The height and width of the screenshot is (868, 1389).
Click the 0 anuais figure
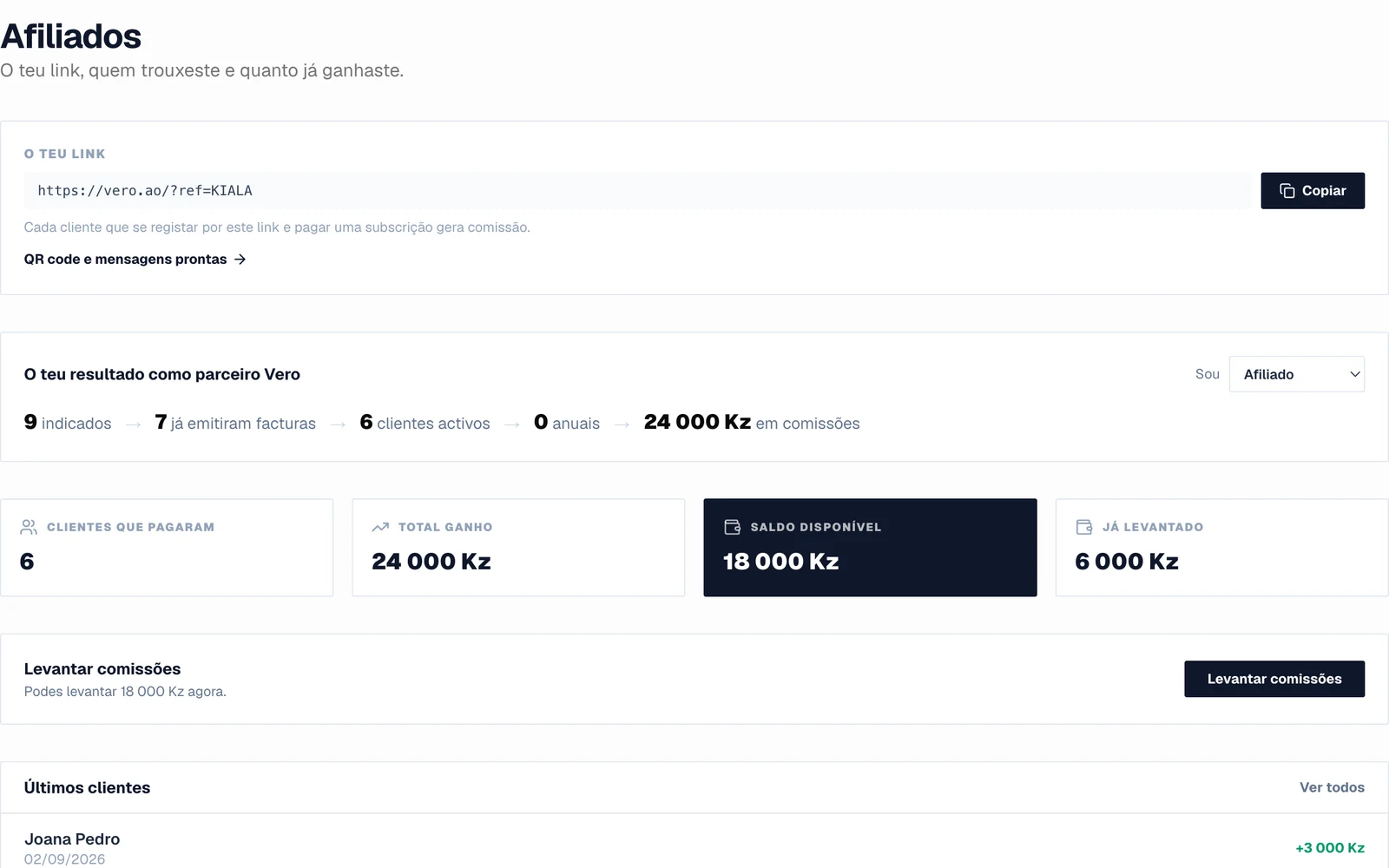click(x=567, y=423)
